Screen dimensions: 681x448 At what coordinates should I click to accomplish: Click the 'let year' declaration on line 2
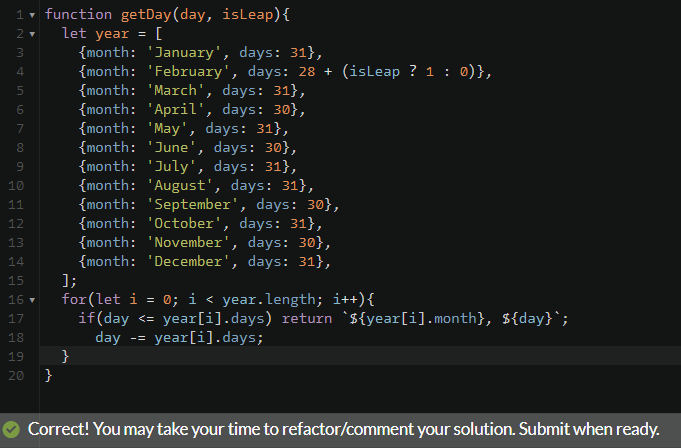(x=96, y=33)
